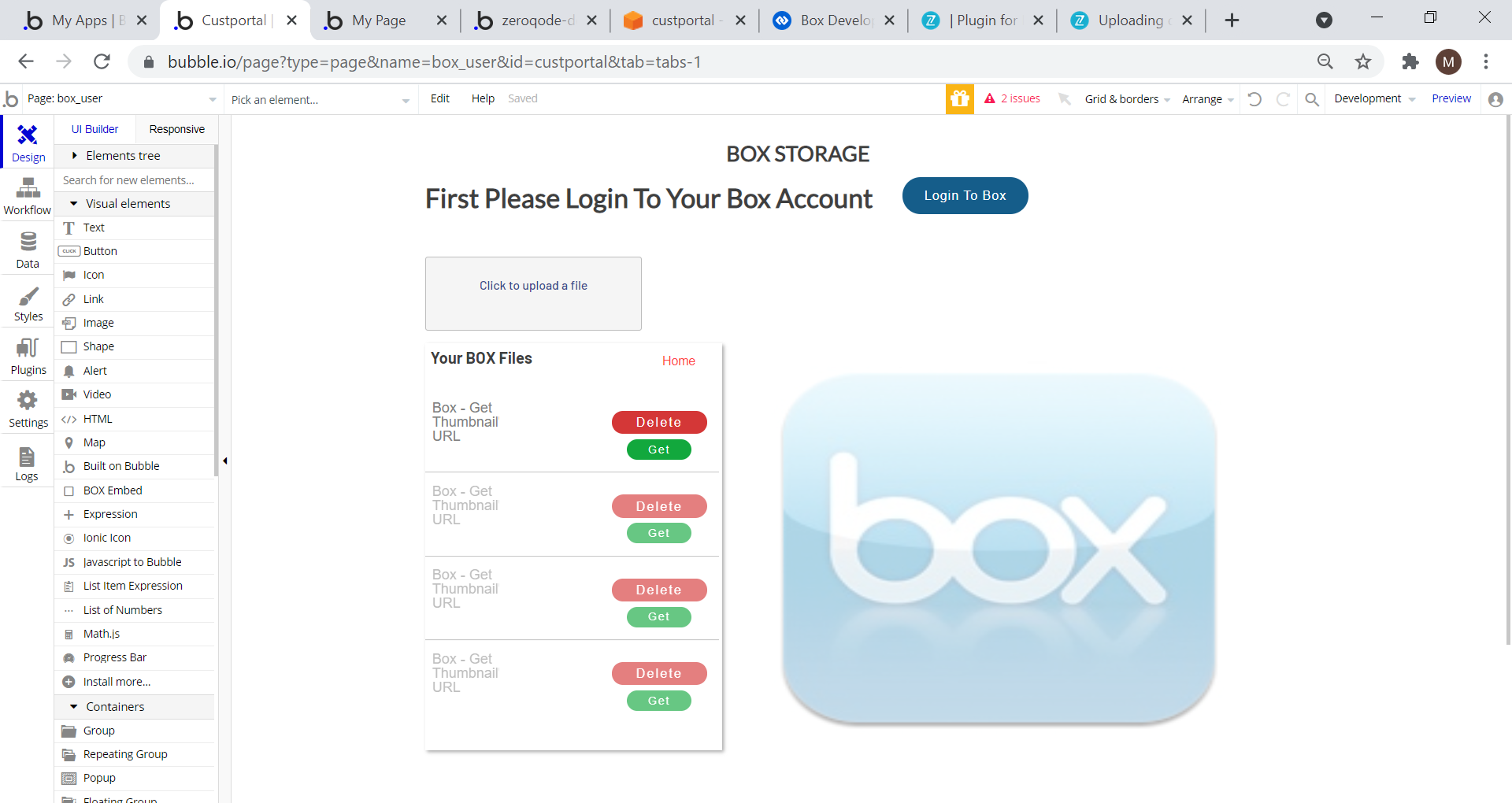Select the Javascript to Bubble element
This screenshot has height=803, width=1512.
pos(134,562)
